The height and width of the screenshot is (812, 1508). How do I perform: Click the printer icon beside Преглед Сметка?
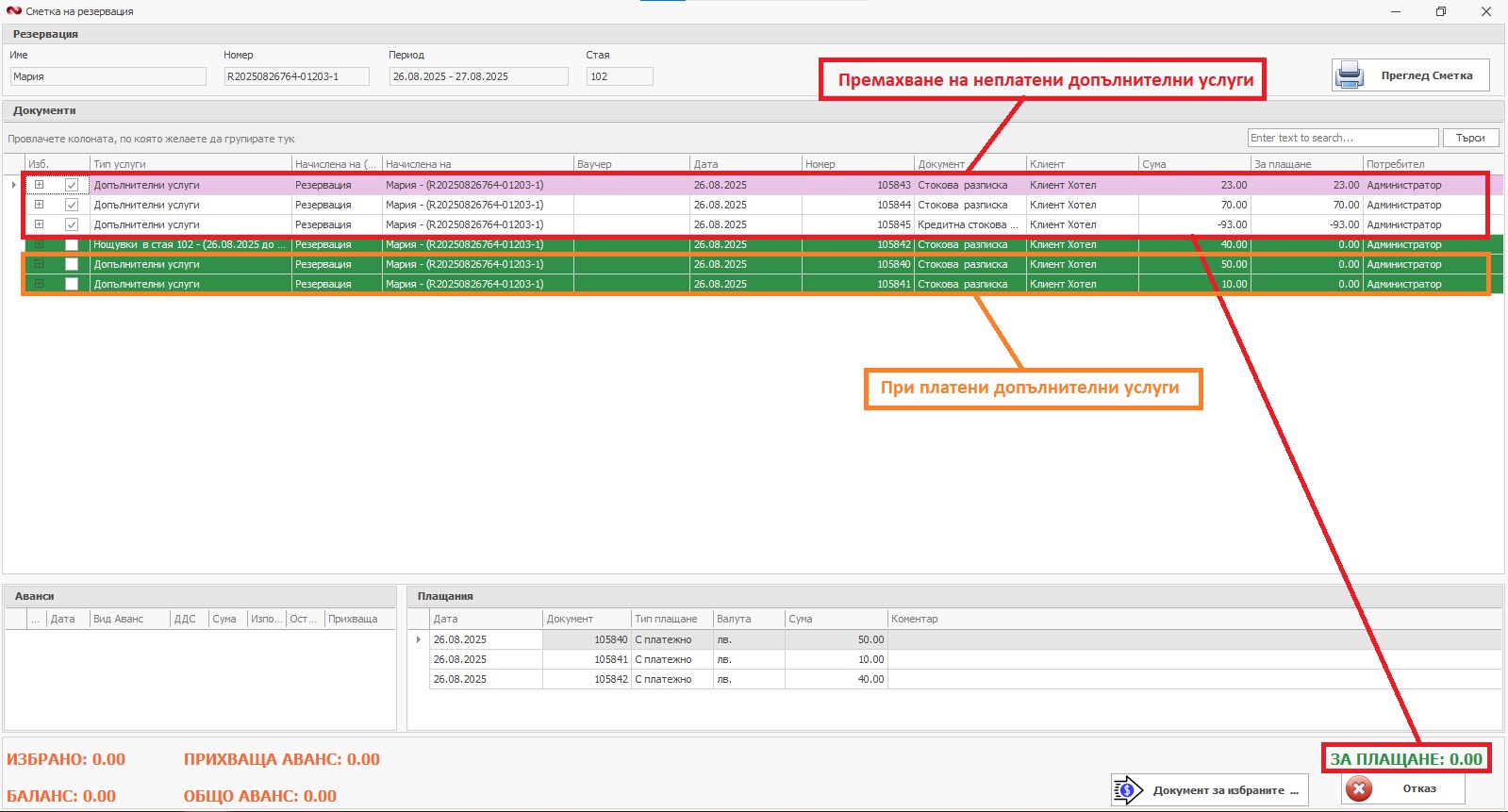pyautogui.click(x=1350, y=75)
